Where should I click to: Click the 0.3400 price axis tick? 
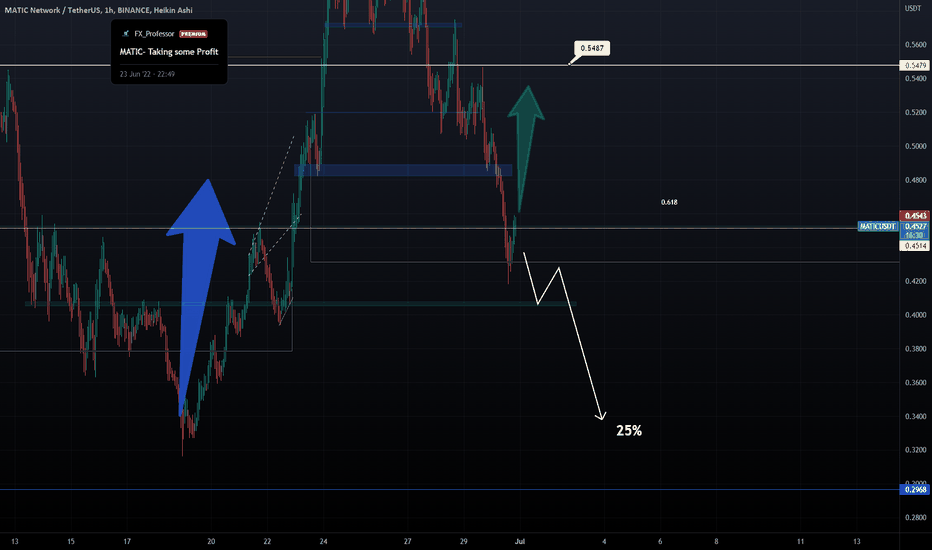point(915,417)
